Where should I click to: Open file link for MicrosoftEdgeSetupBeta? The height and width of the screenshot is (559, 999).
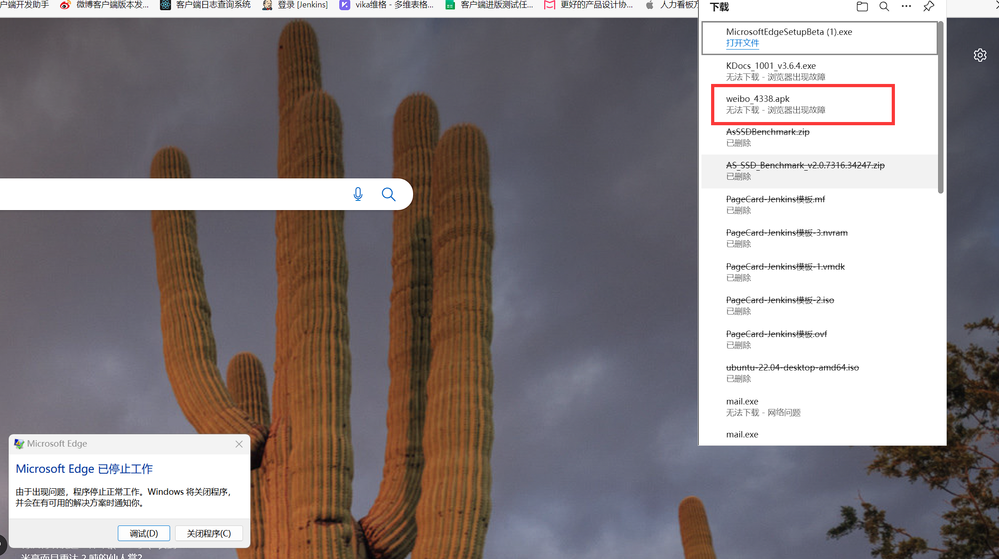point(742,43)
